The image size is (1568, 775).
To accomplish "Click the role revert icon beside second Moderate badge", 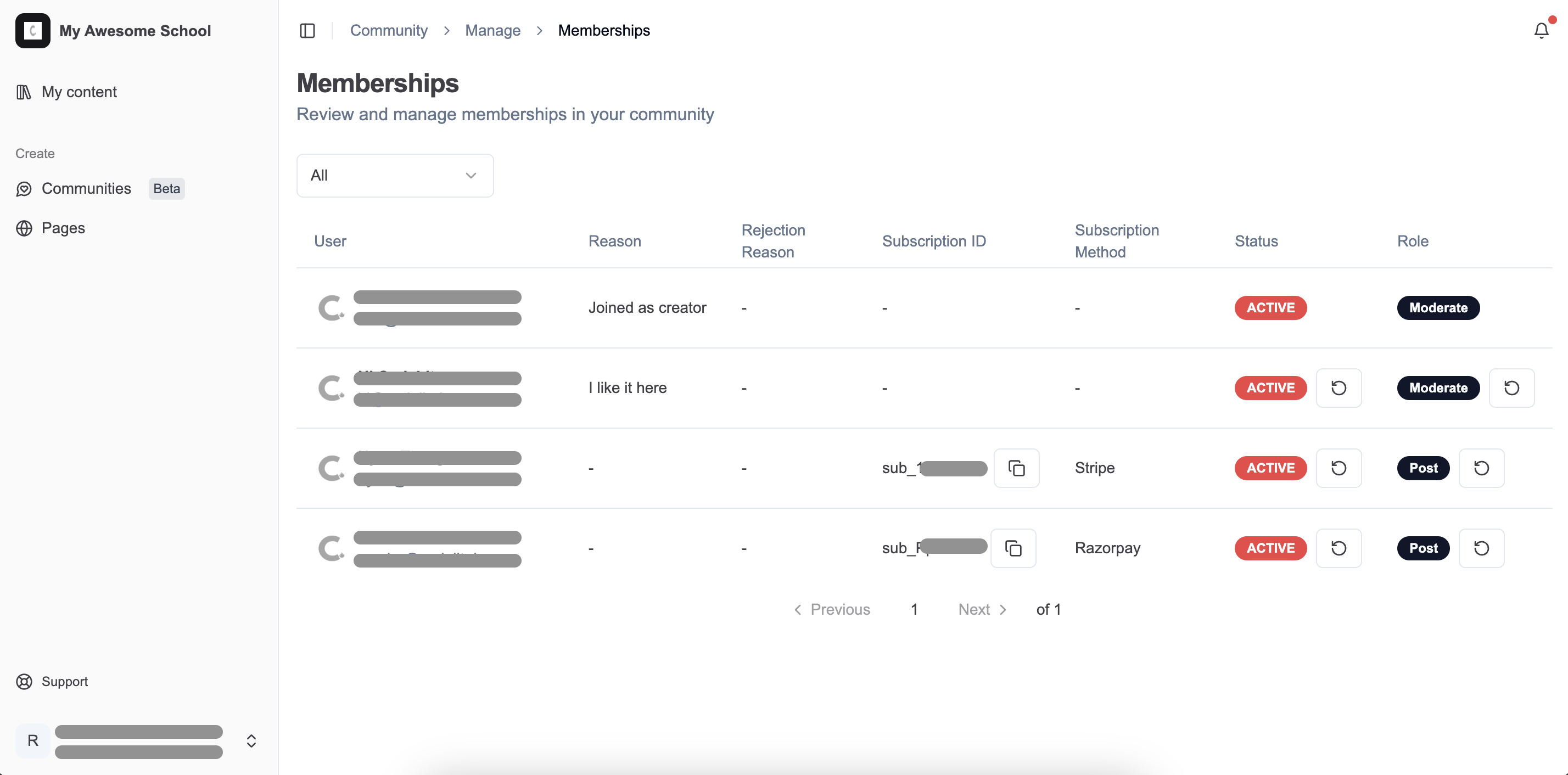I will (1511, 388).
